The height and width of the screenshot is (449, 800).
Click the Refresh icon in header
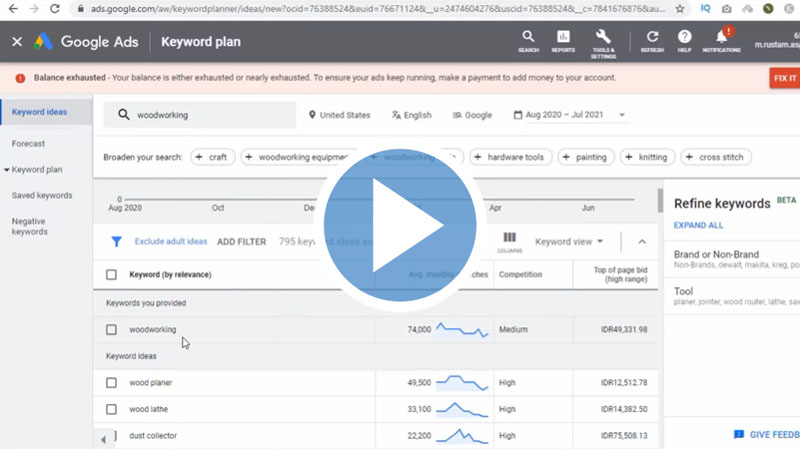[x=652, y=41]
